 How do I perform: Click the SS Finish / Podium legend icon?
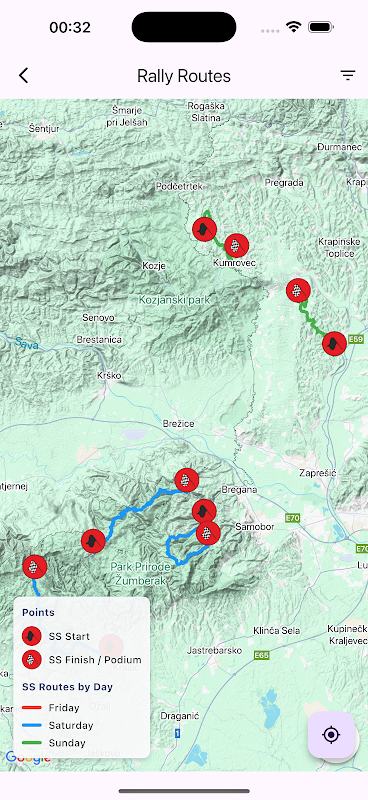point(32,660)
